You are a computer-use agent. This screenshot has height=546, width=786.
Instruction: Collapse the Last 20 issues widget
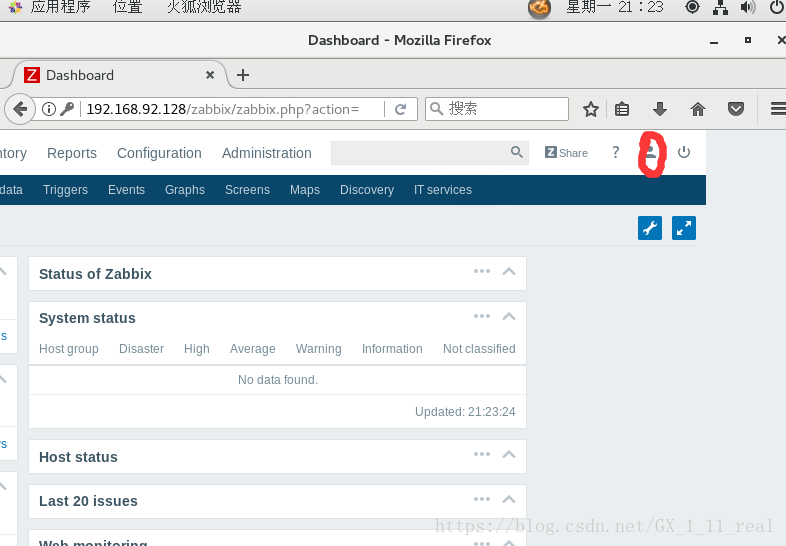pyautogui.click(x=509, y=499)
